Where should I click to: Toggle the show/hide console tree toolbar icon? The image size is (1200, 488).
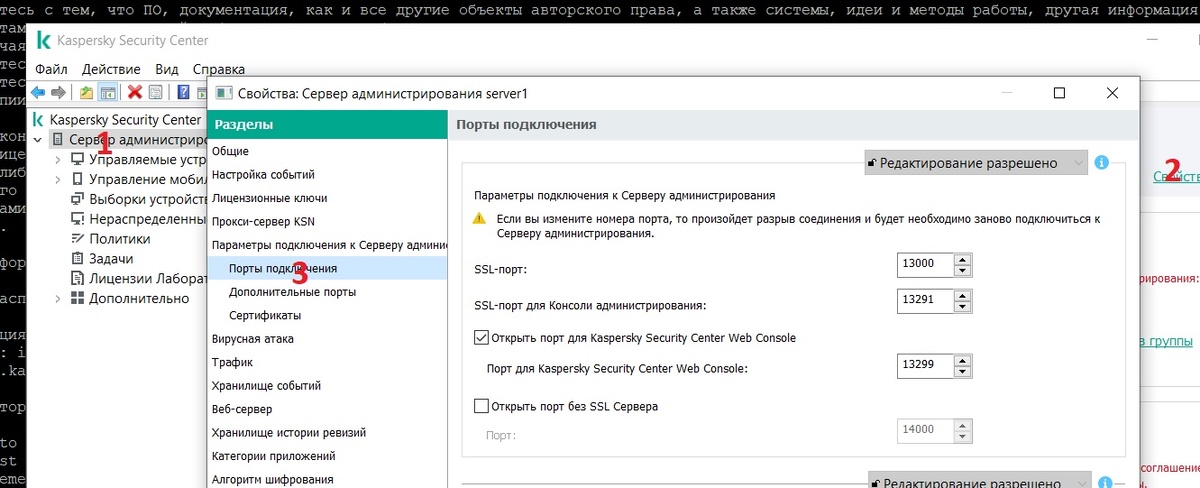pyautogui.click(x=107, y=93)
